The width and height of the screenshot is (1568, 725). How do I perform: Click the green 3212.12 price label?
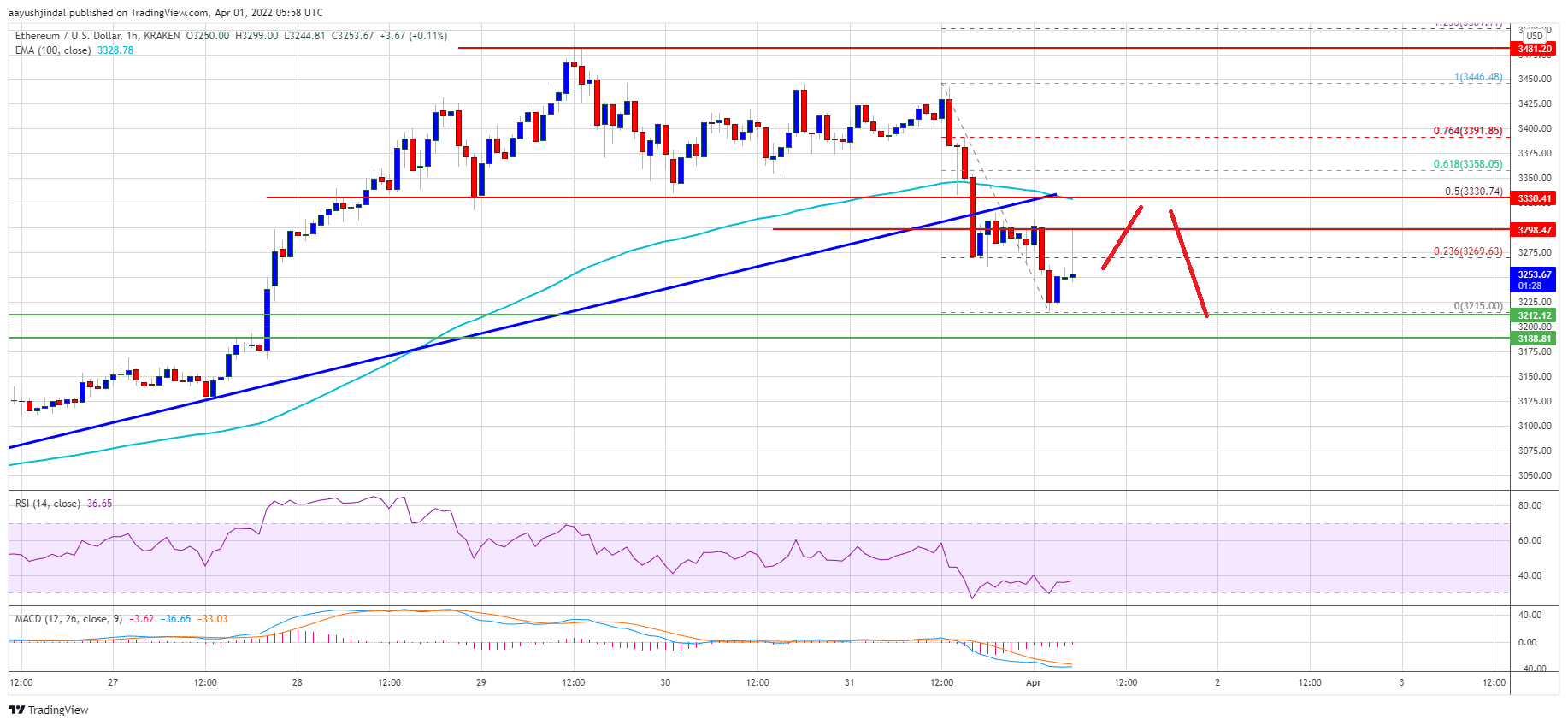1535,315
